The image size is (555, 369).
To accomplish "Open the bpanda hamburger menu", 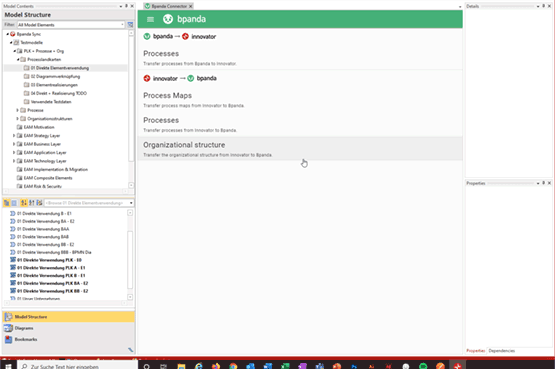I will tap(150, 19).
